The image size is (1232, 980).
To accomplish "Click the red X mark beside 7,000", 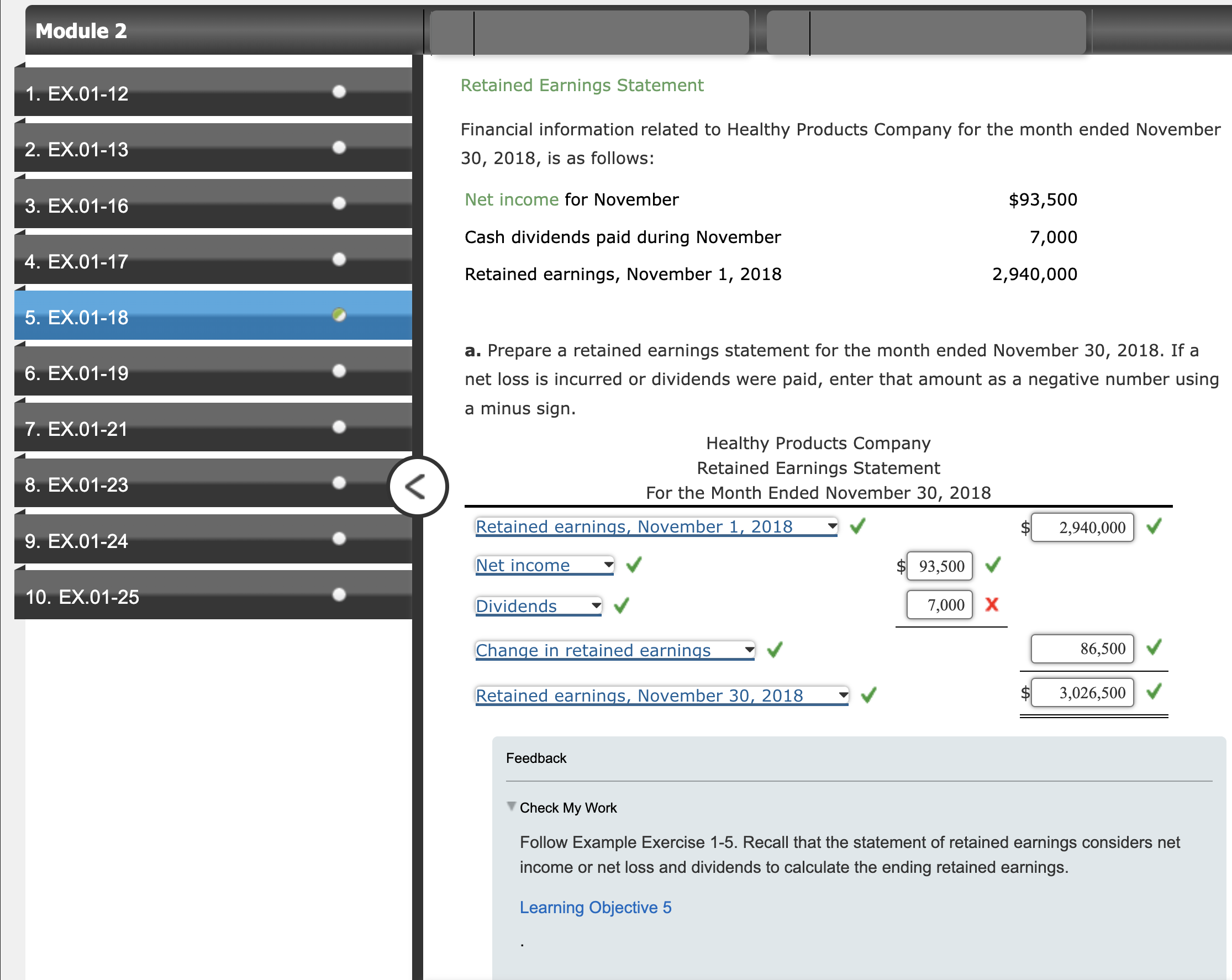I will coord(992,604).
